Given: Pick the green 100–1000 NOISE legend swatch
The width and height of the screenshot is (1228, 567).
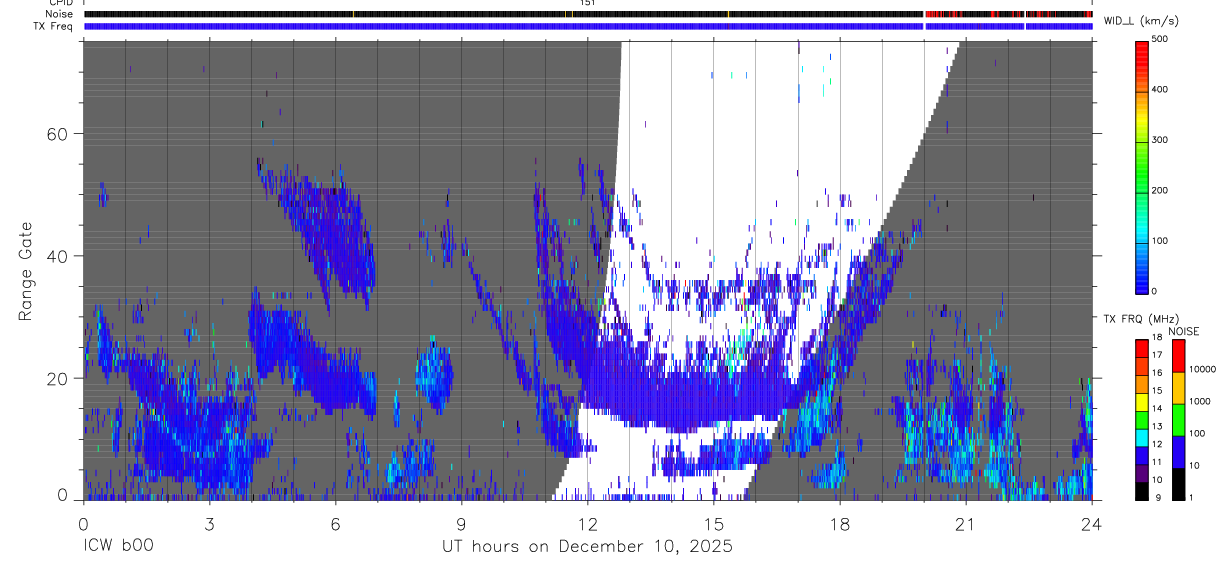Looking at the screenshot, I should (1178, 419).
